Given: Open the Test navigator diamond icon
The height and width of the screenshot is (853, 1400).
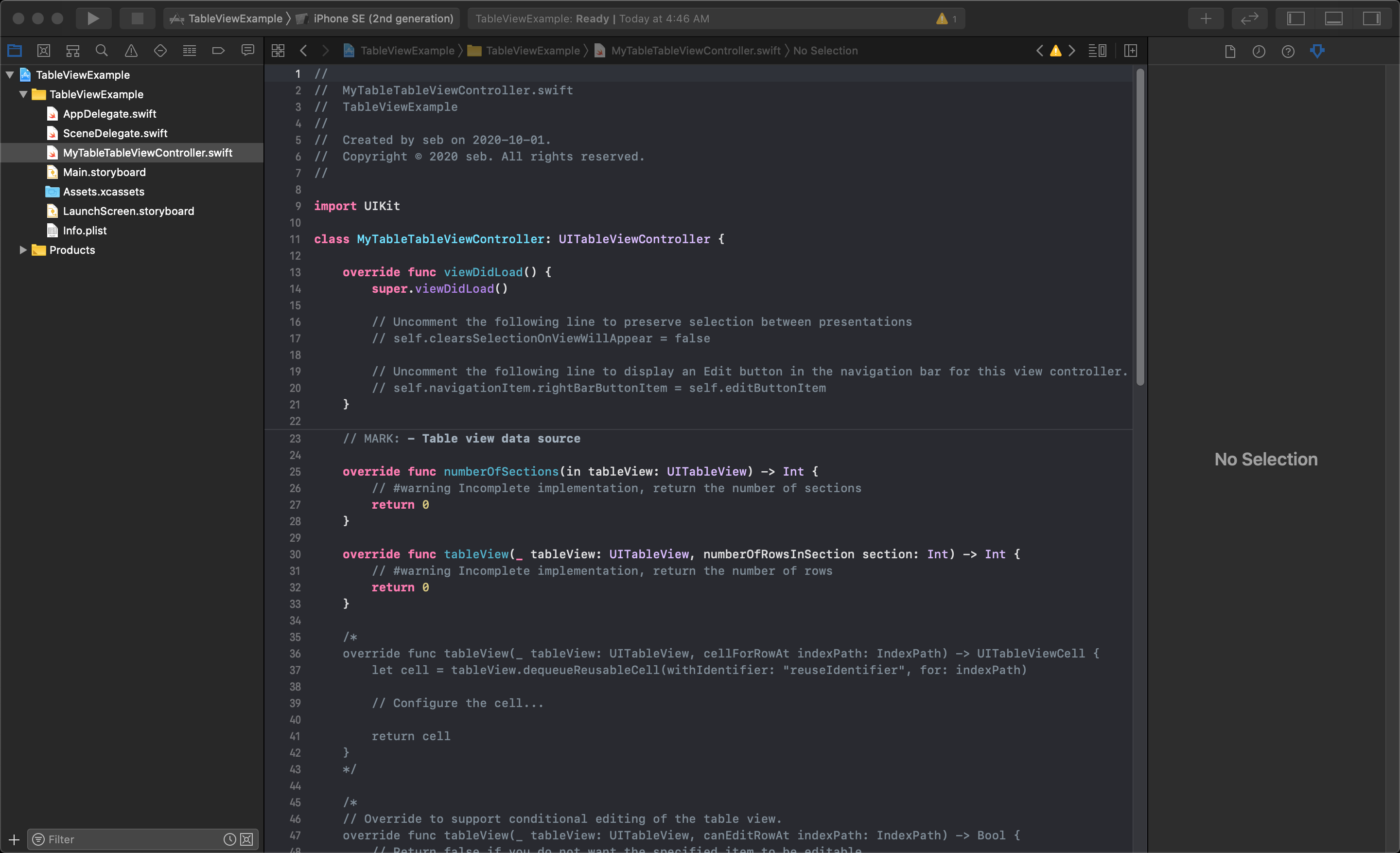Looking at the screenshot, I should 160,51.
